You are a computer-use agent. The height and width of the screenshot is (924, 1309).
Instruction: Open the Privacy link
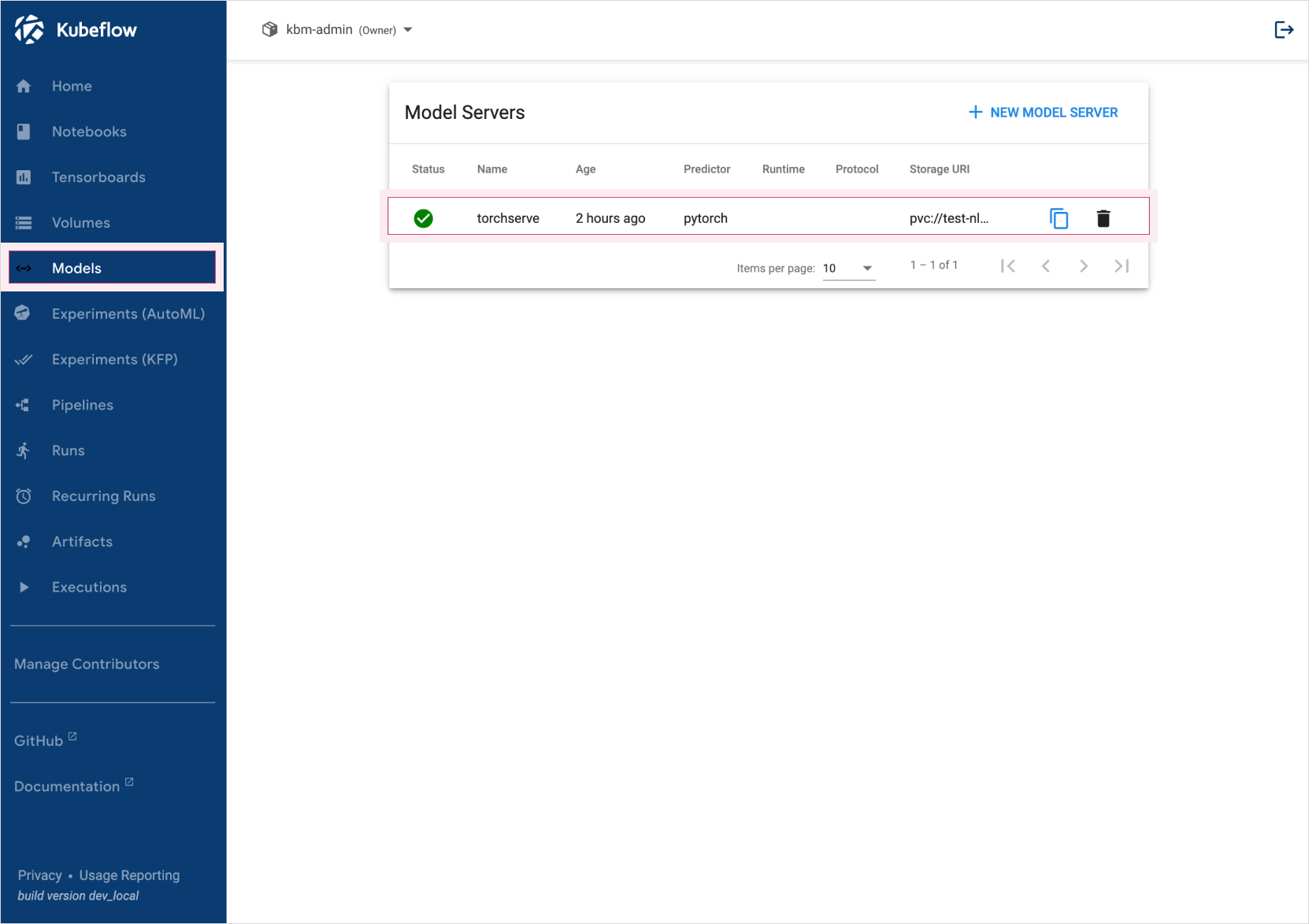click(x=39, y=875)
